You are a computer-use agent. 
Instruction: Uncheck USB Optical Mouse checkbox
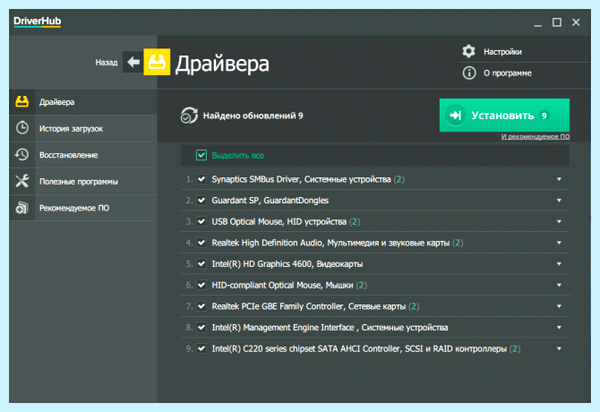click(x=201, y=221)
